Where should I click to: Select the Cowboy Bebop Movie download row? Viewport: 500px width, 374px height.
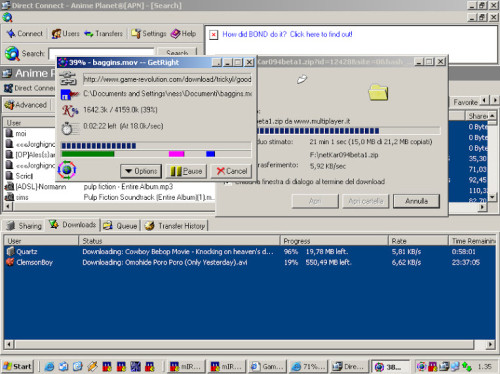250,252
